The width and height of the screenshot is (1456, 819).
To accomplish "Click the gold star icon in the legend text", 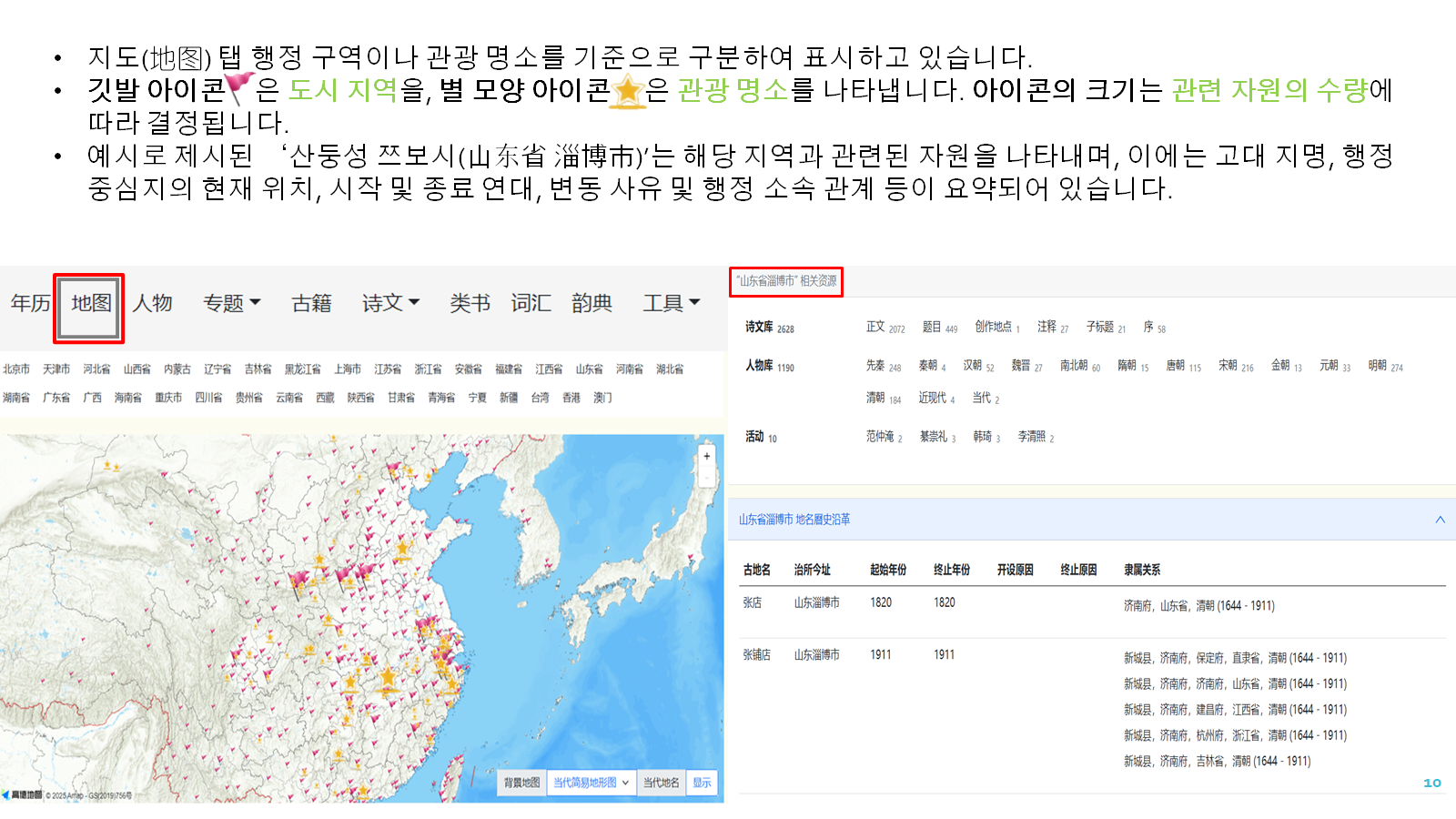I will 628,91.
